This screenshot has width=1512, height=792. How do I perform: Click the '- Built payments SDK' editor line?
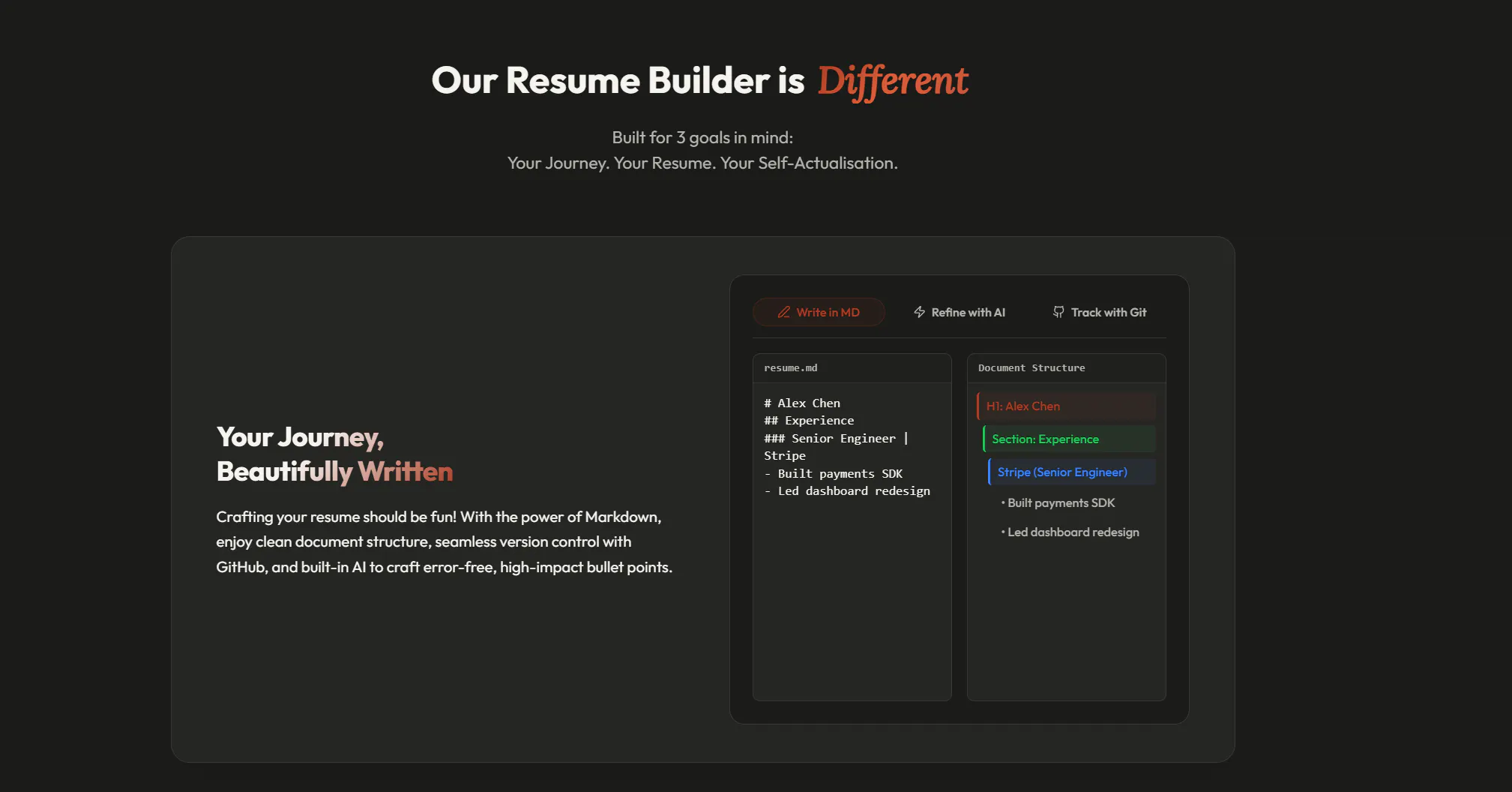834,474
